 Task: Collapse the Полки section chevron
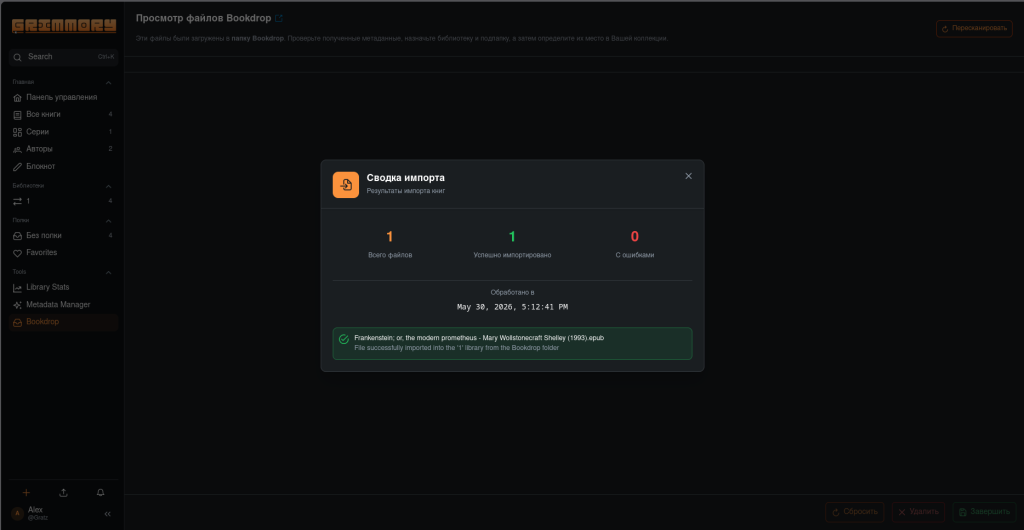[108, 221]
